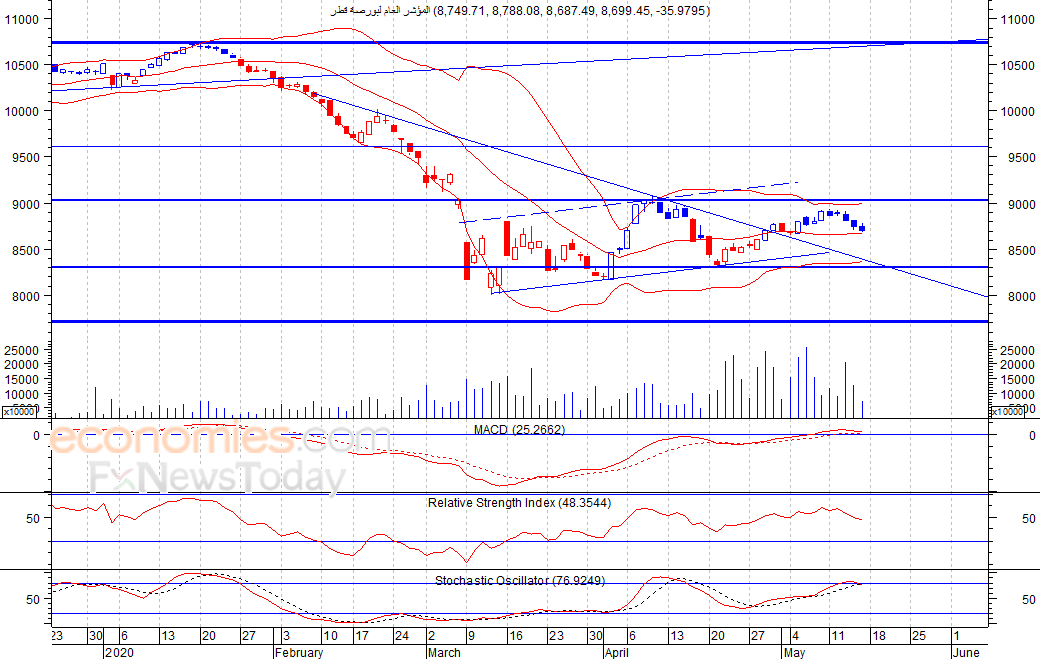Select '11000' on the left price axis

point(22,19)
